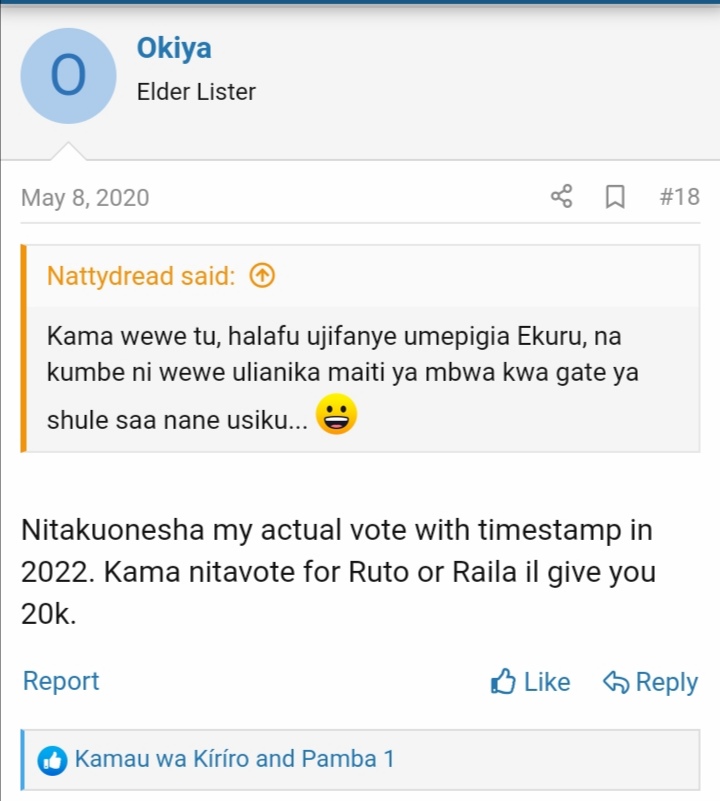
Task: Open the #18 post permalink
Action: (x=679, y=197)
